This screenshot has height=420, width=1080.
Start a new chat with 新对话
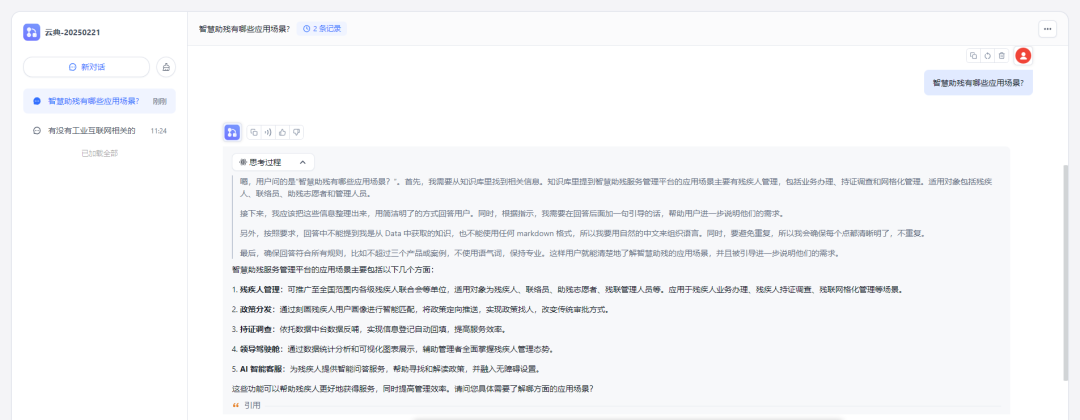87,67
